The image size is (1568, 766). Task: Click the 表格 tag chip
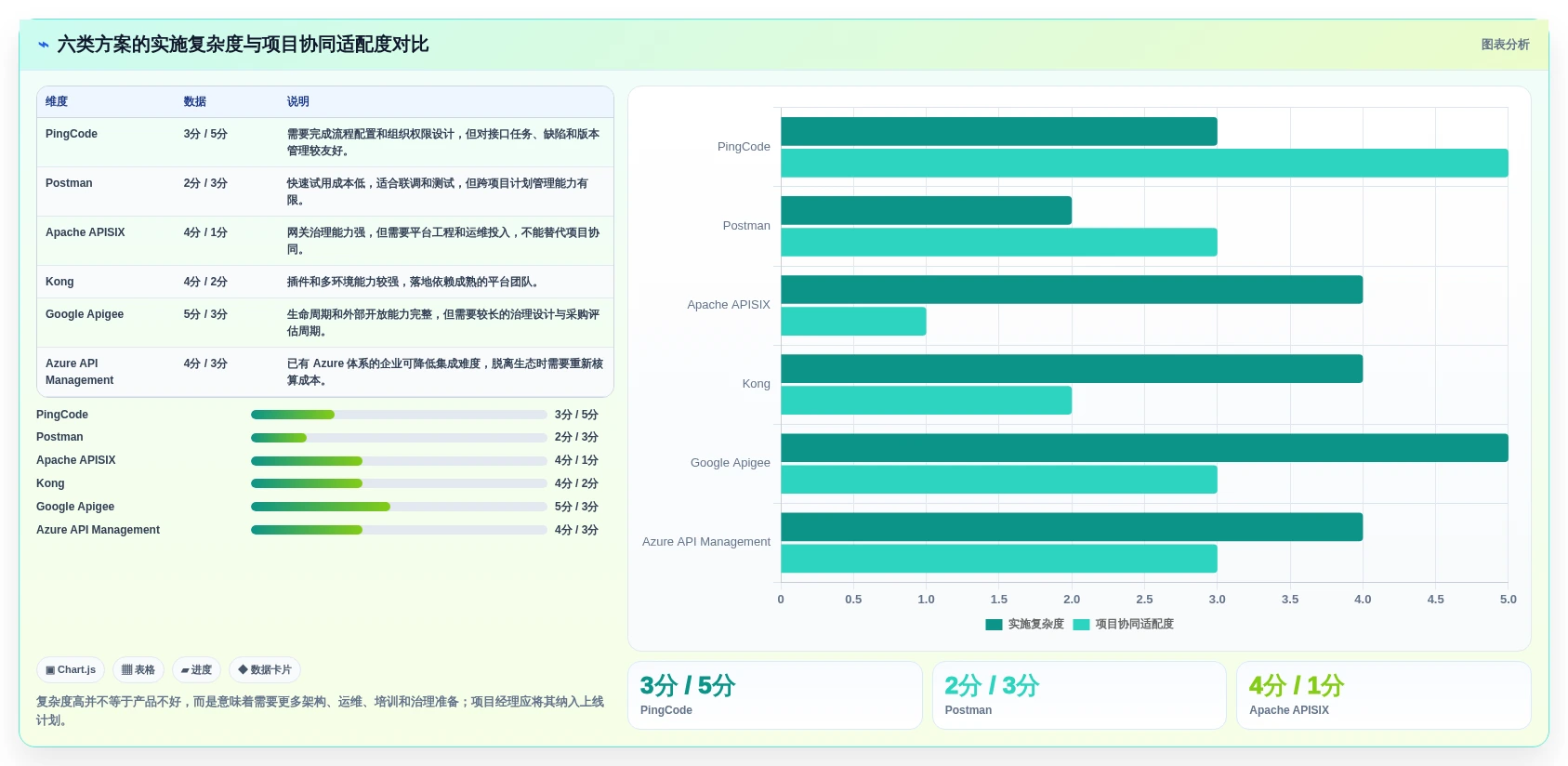point(138,669)
